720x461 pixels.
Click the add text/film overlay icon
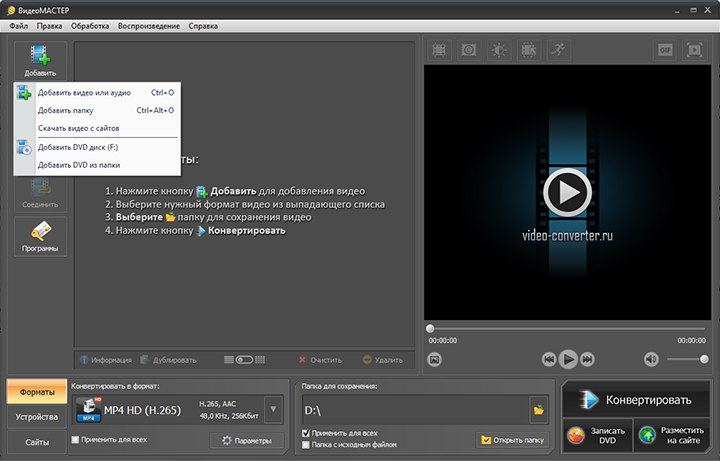[x=529, y=50]
